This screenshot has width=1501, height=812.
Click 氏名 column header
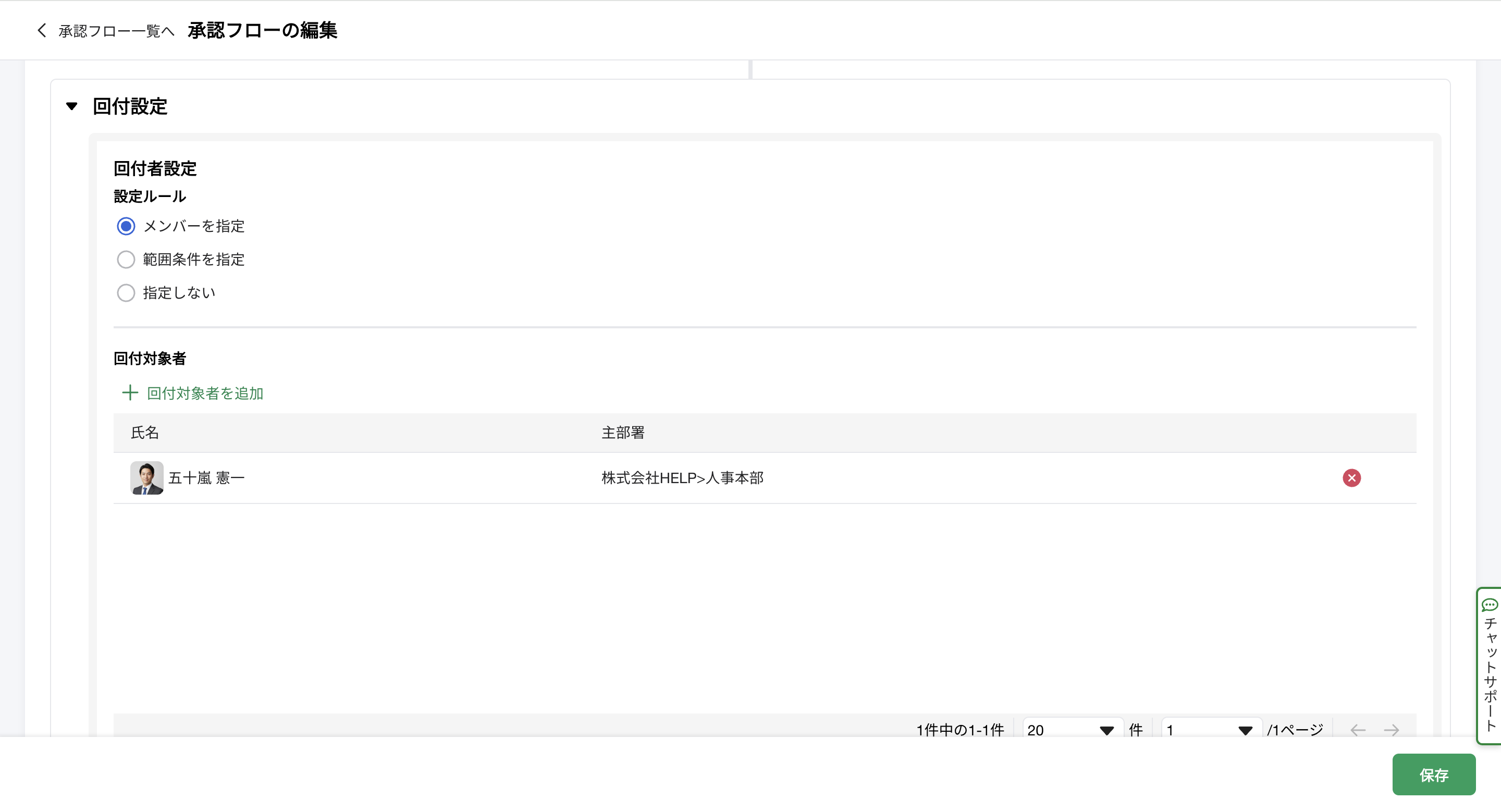click(144, 432)
